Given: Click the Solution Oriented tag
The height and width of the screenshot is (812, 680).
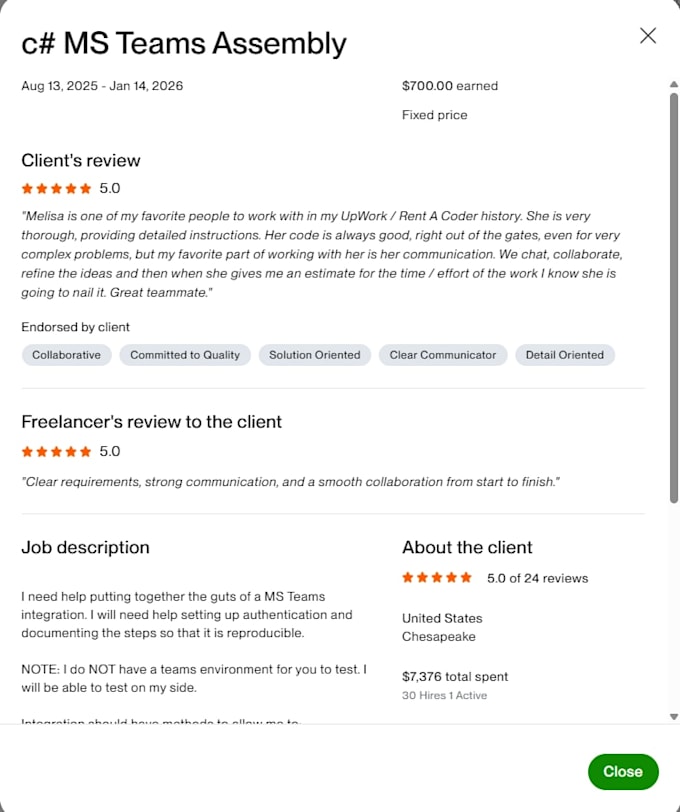Looking at the screenshot, I should point(315,355).
